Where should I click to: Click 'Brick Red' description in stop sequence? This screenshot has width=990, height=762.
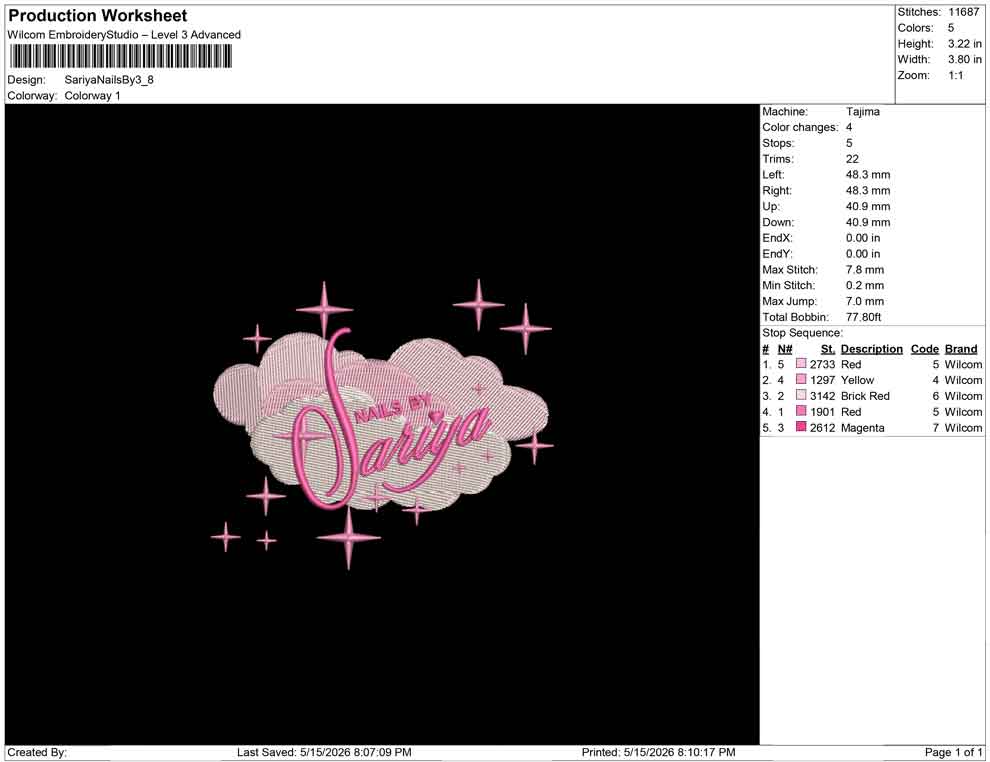865,396
